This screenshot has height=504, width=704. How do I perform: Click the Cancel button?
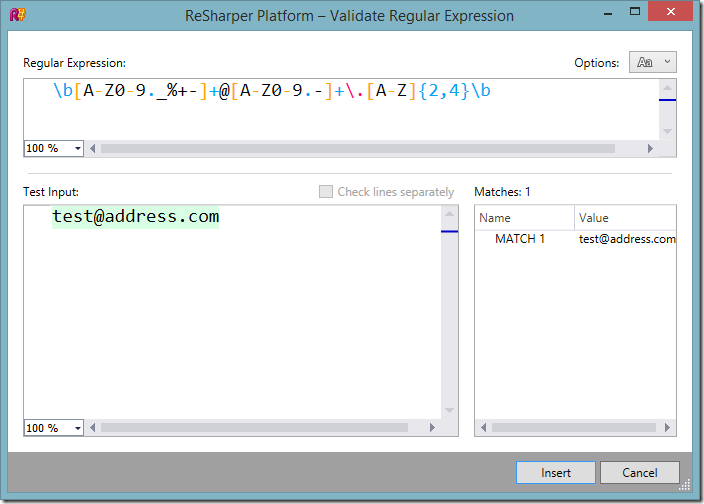tap(639, 473)
